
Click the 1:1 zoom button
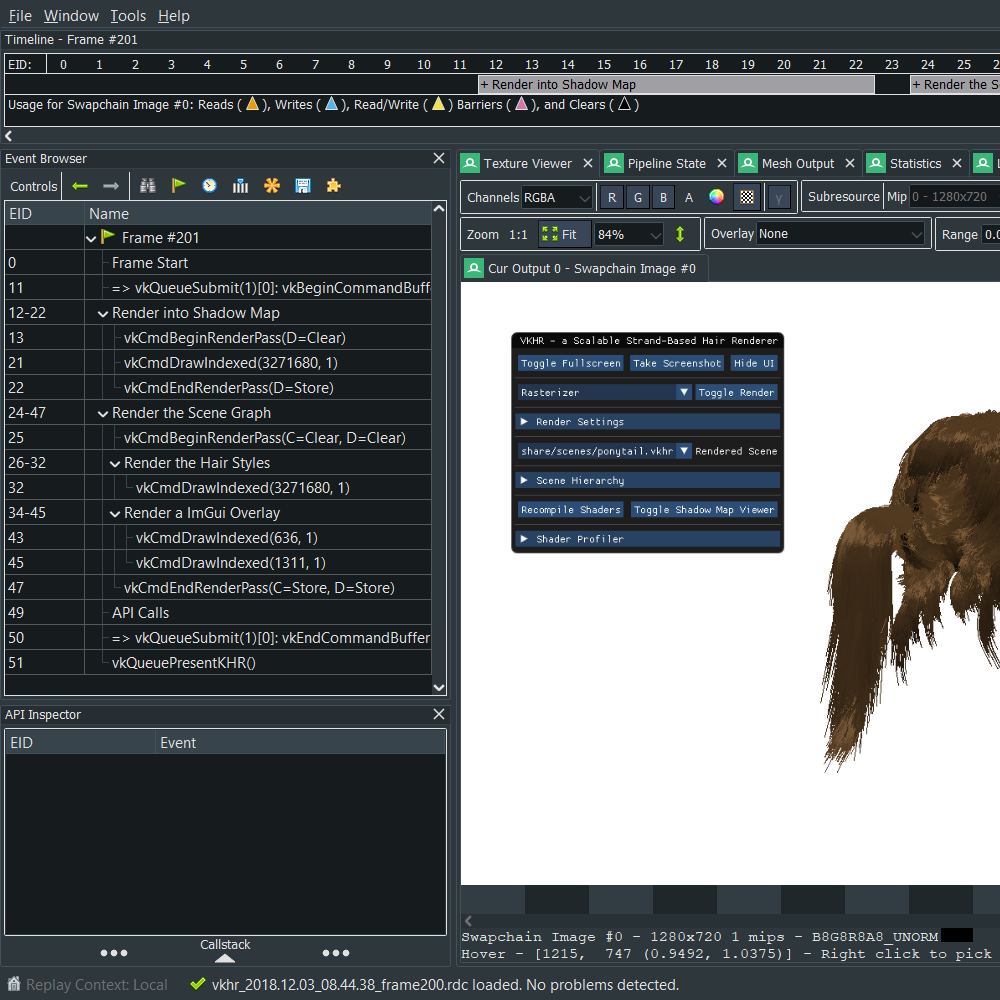click(518, 234)
